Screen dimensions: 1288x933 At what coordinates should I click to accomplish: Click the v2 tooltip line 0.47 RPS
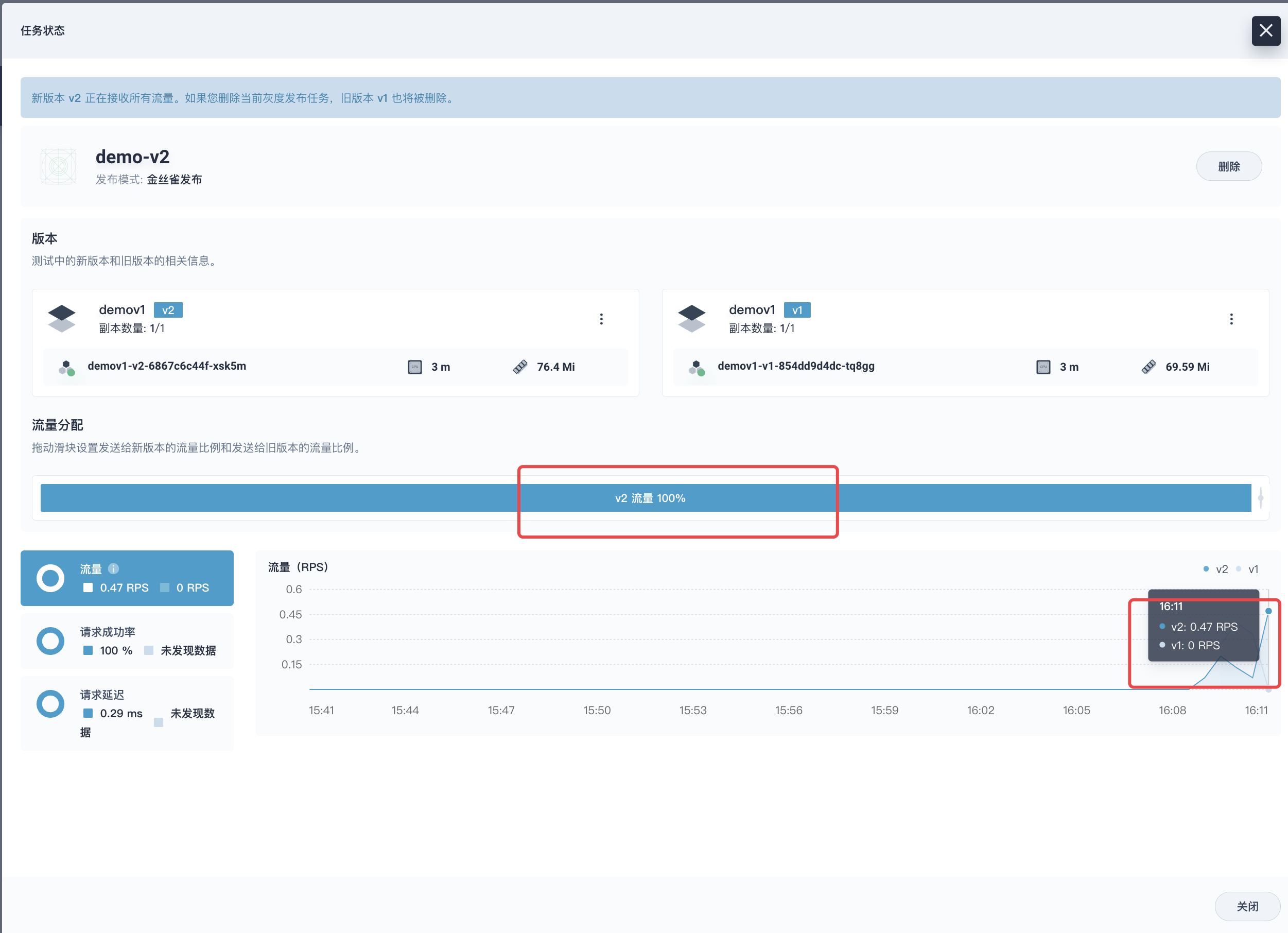click(x=1198, y=626)
